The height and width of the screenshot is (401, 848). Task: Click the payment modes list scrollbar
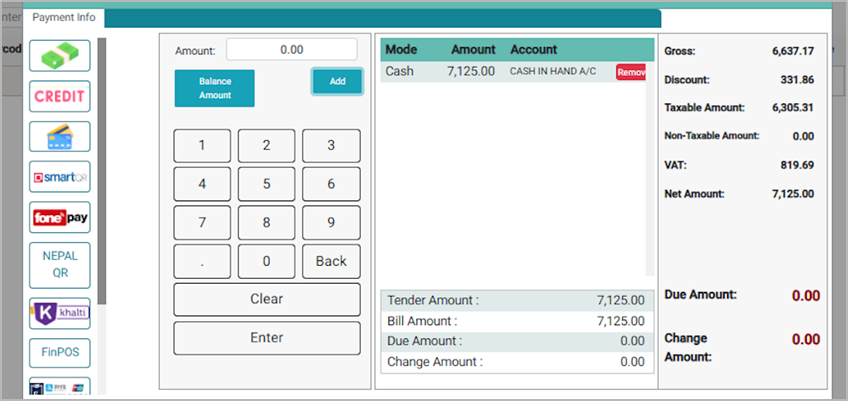(x=101, y=170)
